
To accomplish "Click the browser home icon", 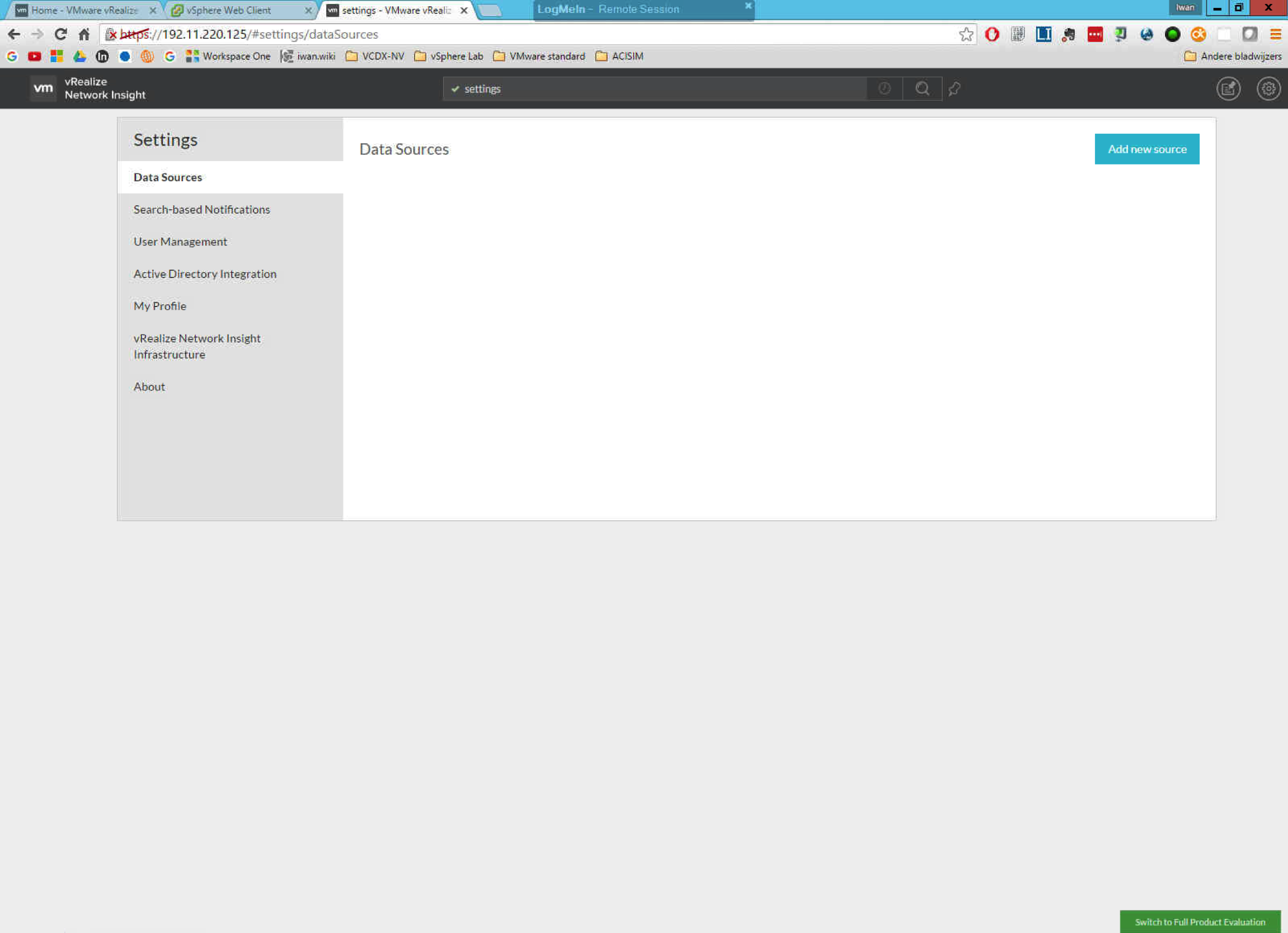I will pos(84,35).
